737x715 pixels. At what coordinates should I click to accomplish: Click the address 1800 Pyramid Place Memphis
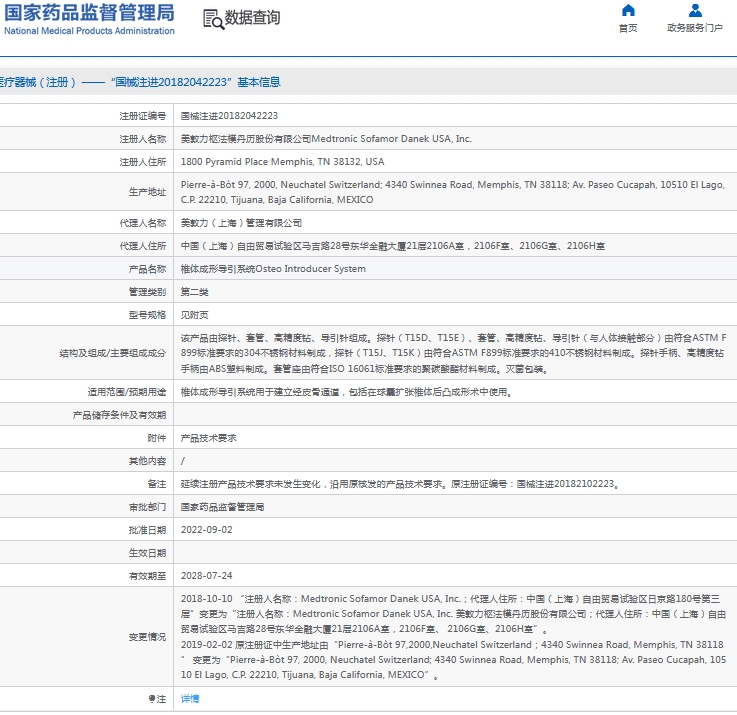(x=282, y=162)
